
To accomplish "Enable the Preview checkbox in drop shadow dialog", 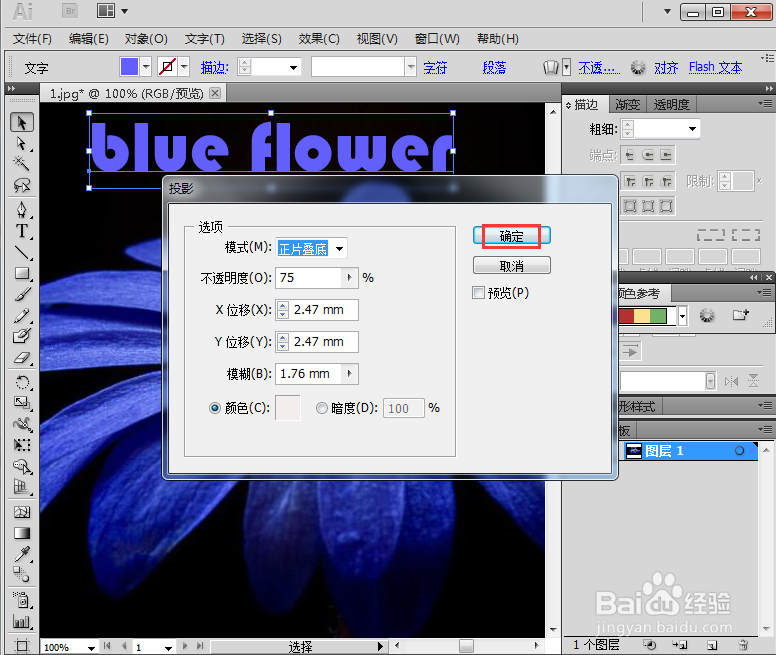I will tap(478, 293).
